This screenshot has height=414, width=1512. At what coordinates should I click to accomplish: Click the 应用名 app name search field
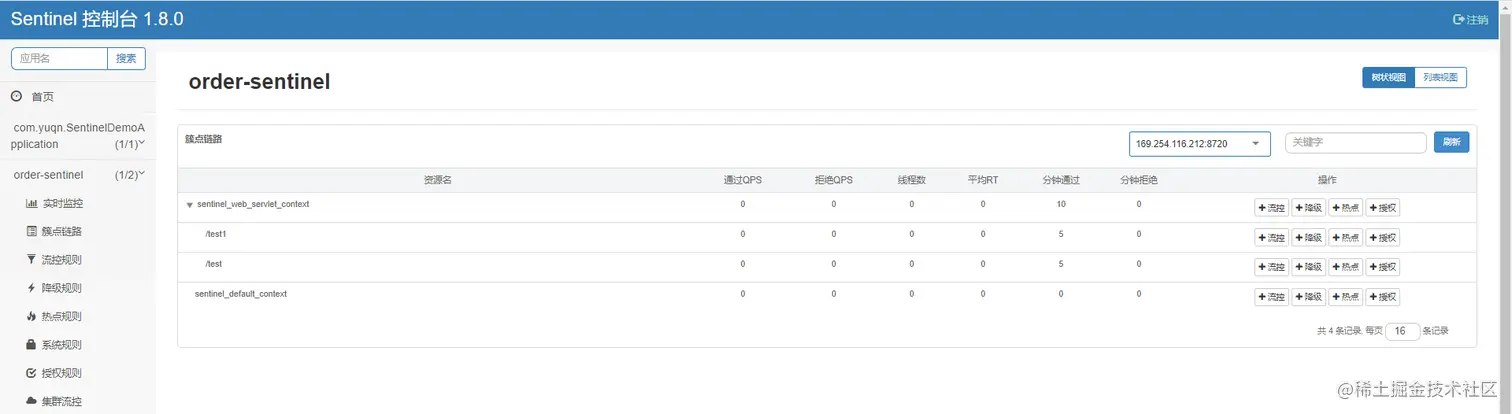coord(59,58)
